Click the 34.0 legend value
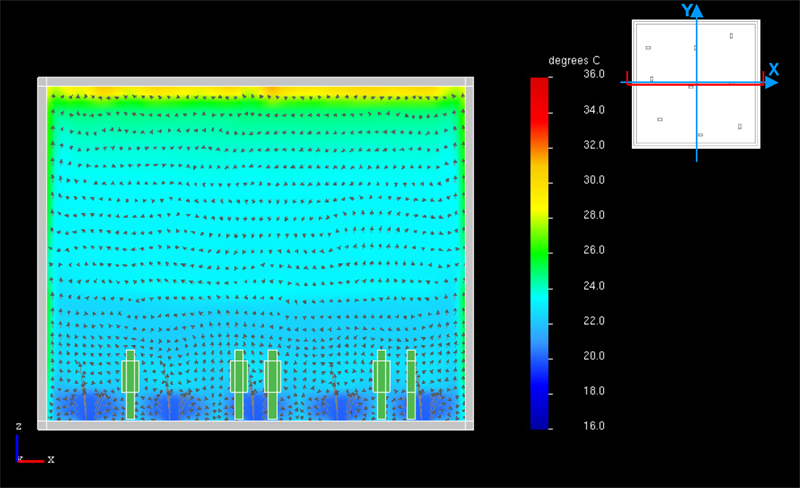This screenshot has height=488, width=800. pyautogui.click(x=594, y=110)
